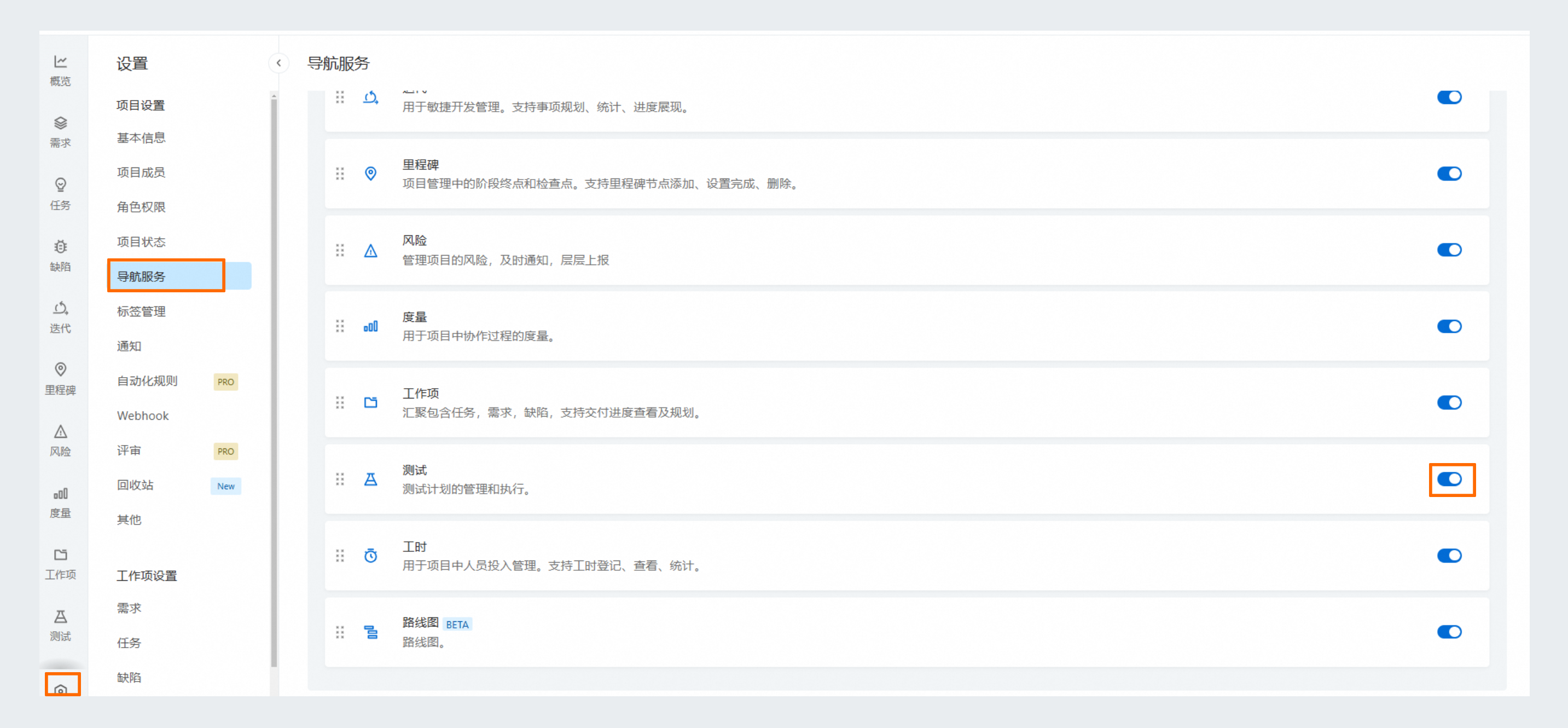Open 其他 other settings

pos(129,519)
